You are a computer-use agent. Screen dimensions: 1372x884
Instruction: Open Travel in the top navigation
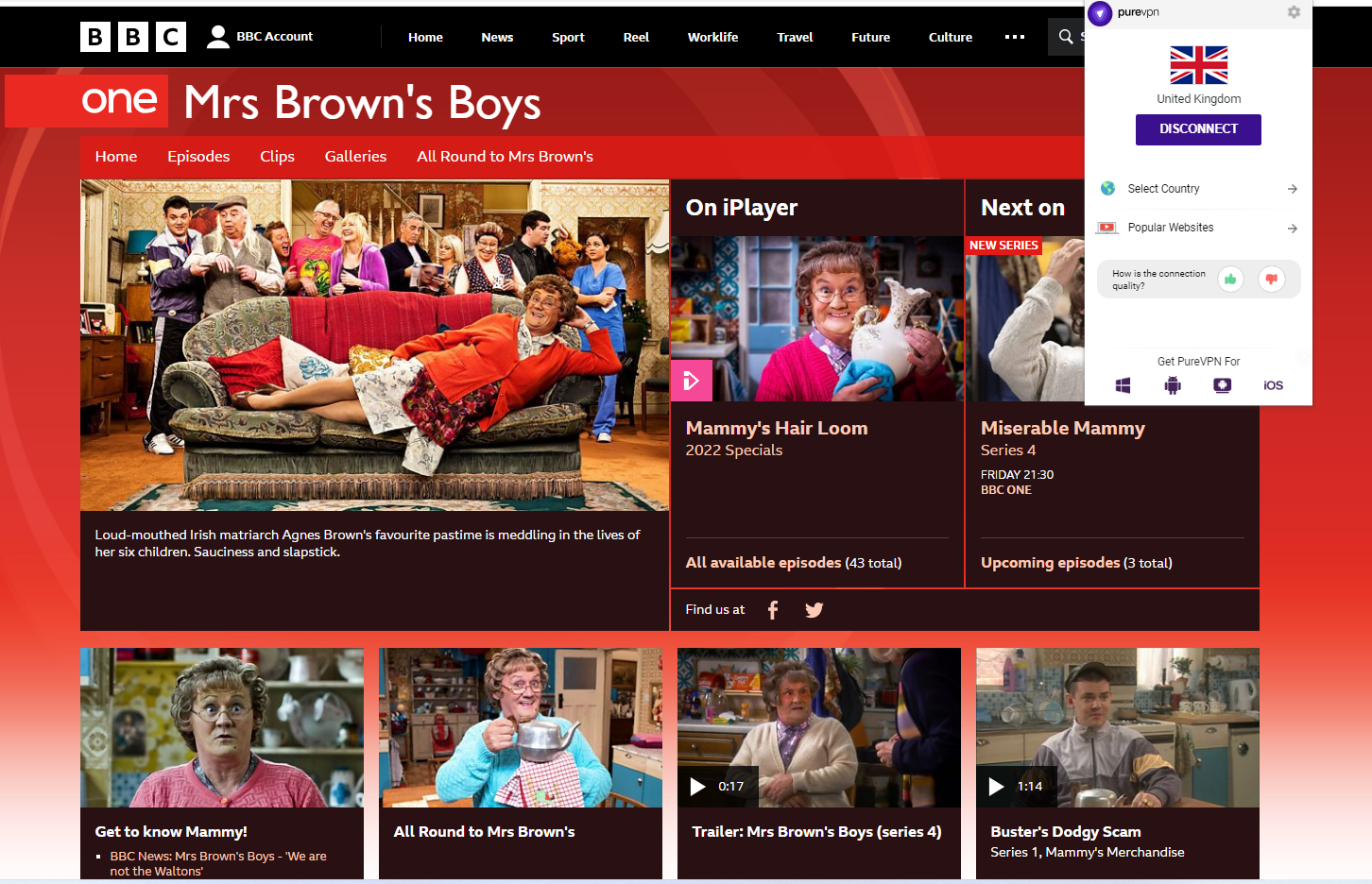795,37
